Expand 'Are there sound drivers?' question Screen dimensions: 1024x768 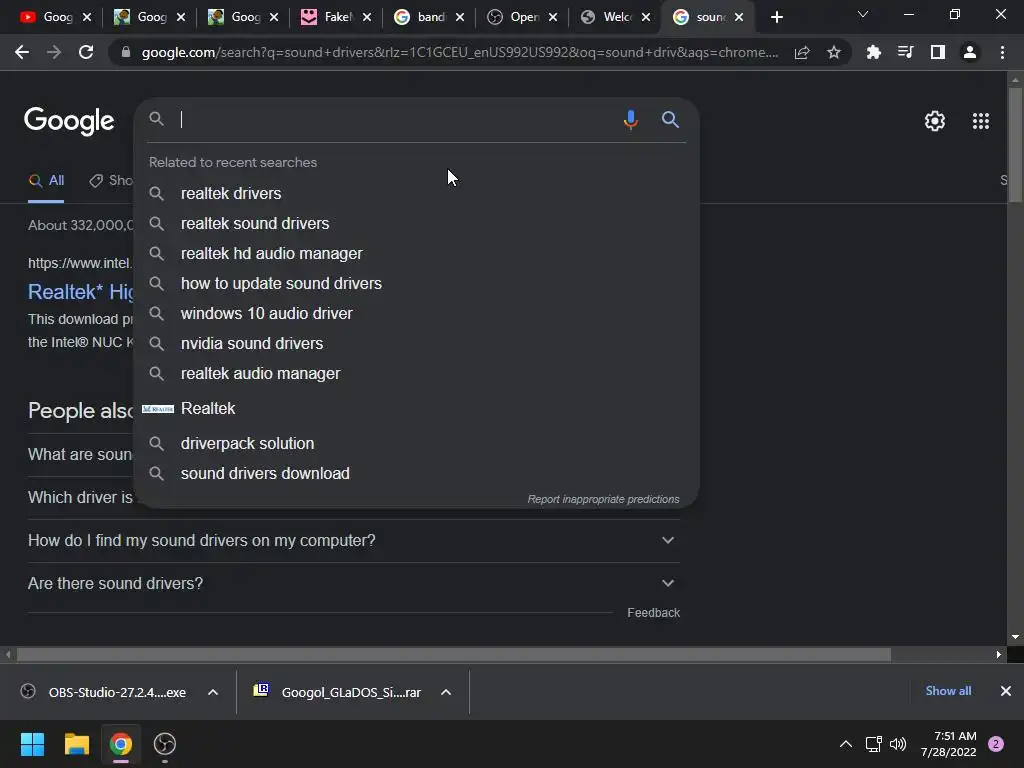(353, 583)
